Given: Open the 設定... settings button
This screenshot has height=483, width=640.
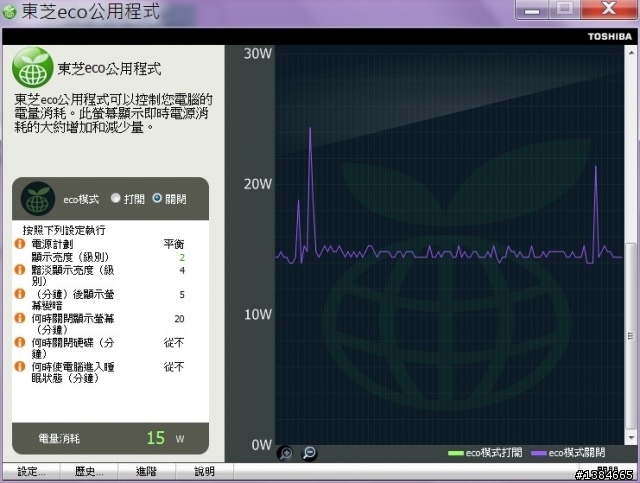Looking at the screenshot, I should click(x=31, y=472).
